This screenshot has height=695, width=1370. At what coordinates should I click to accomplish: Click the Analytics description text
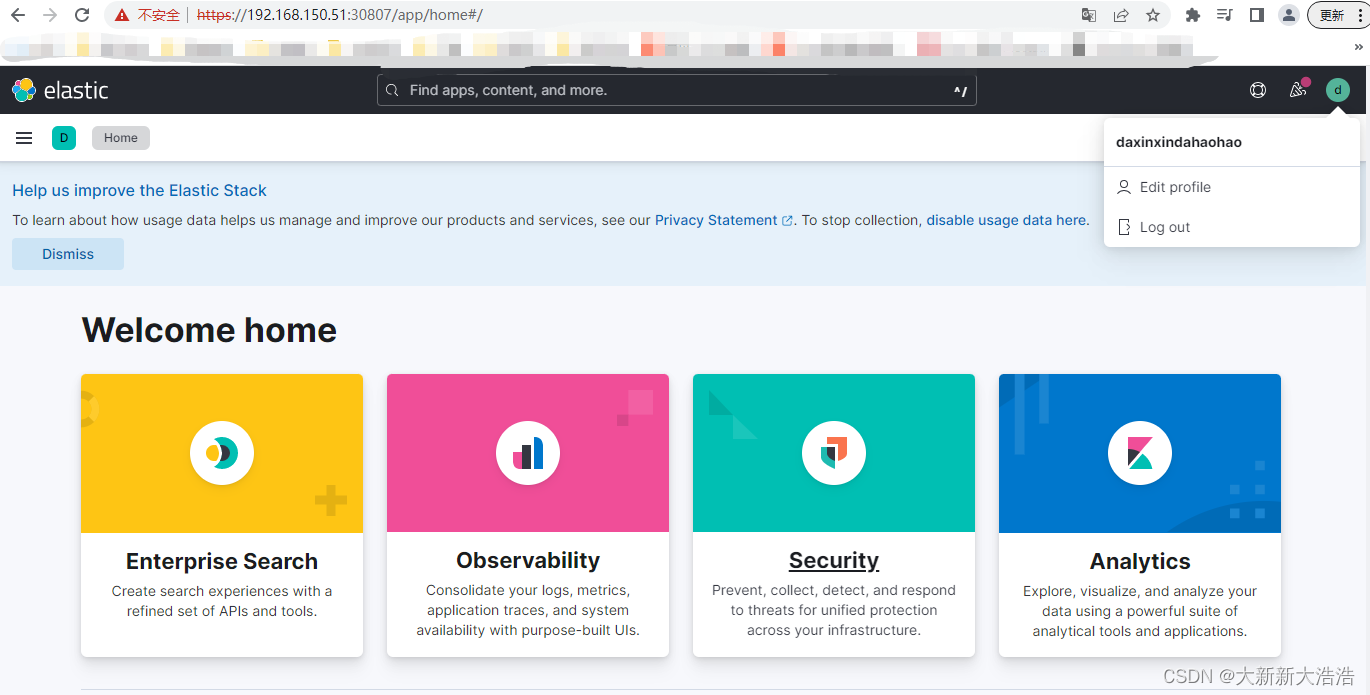1140,611
